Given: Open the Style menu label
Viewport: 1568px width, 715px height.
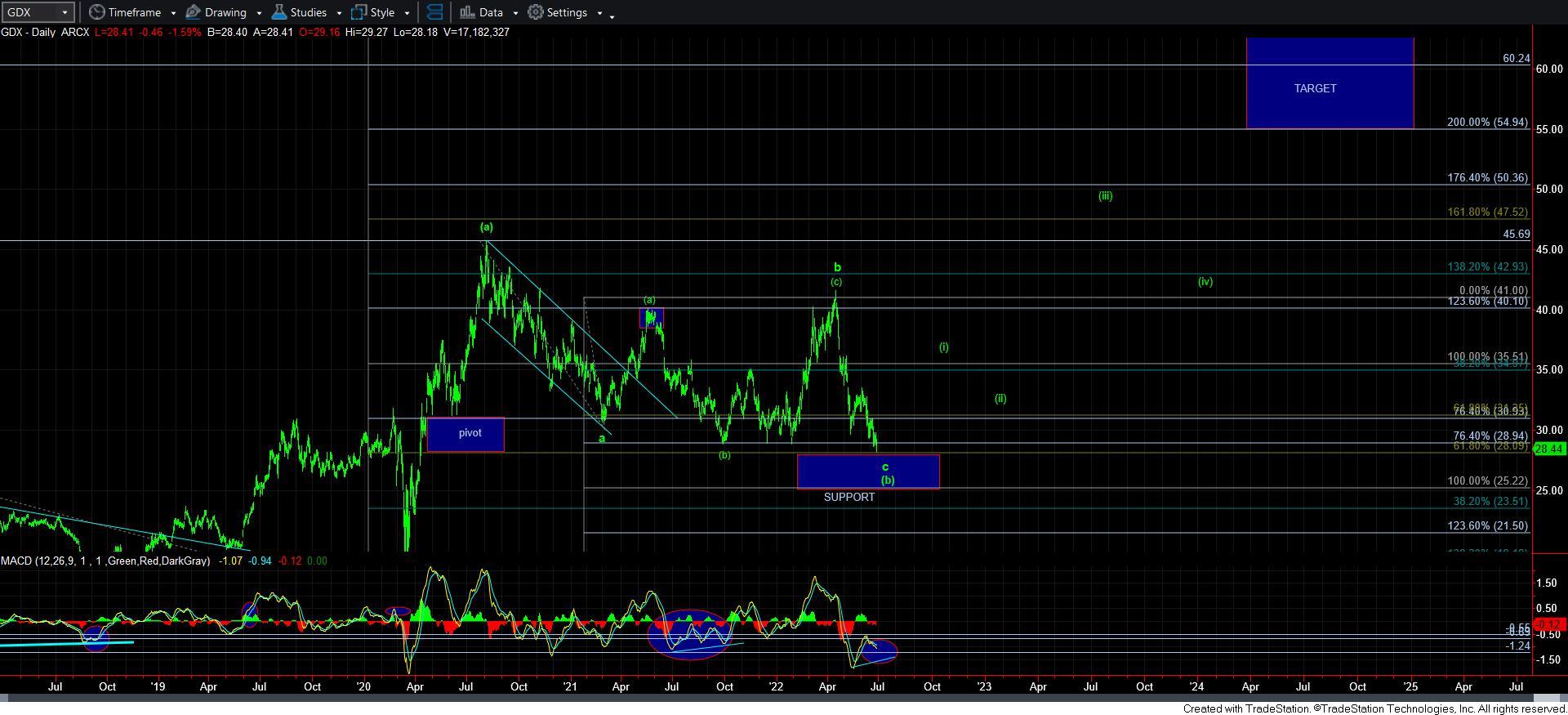Looking at the screenshot, I should 382,12.
